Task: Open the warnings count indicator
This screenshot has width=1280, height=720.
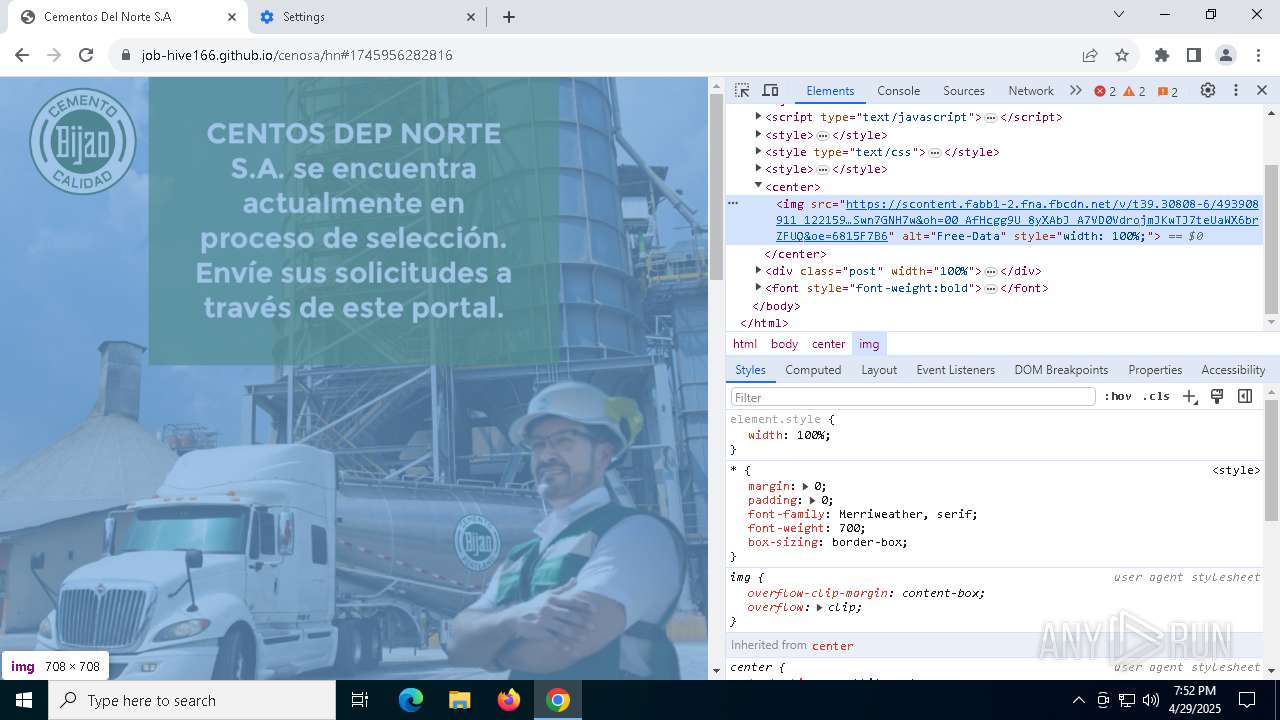Action: (1134, 91)
